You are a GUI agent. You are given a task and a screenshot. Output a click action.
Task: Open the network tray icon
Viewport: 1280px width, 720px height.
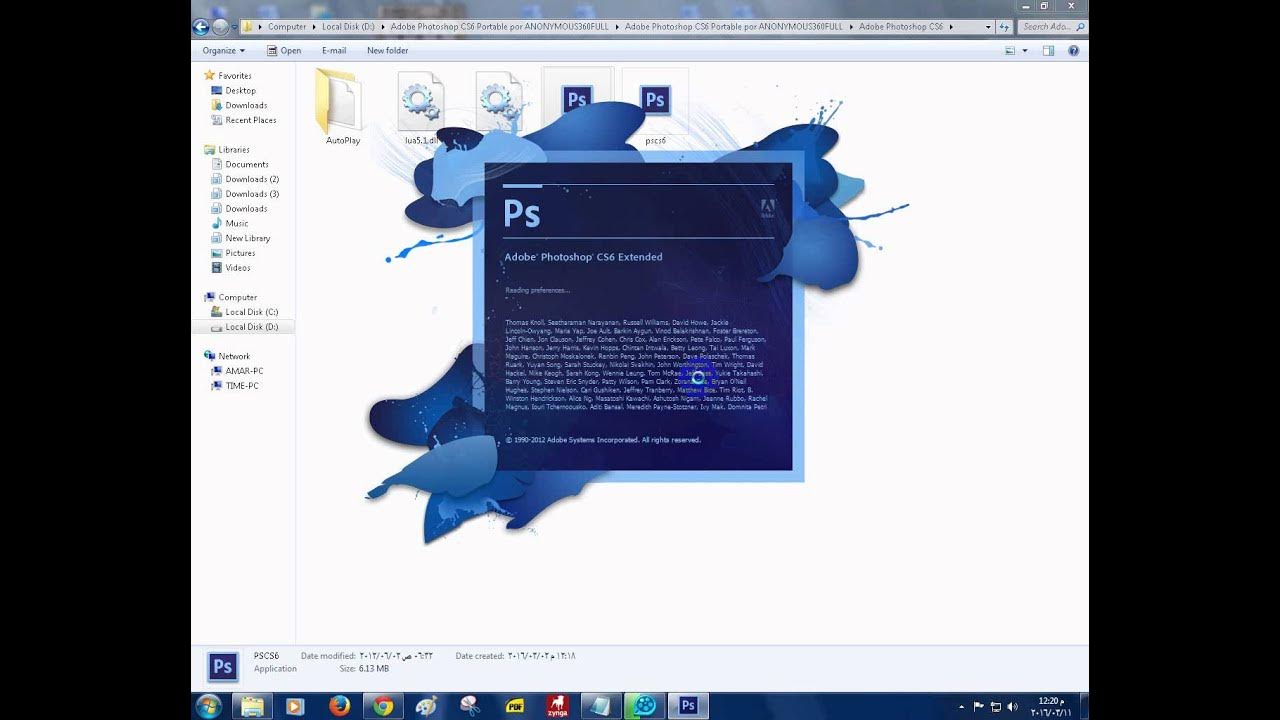pos(995,705)
